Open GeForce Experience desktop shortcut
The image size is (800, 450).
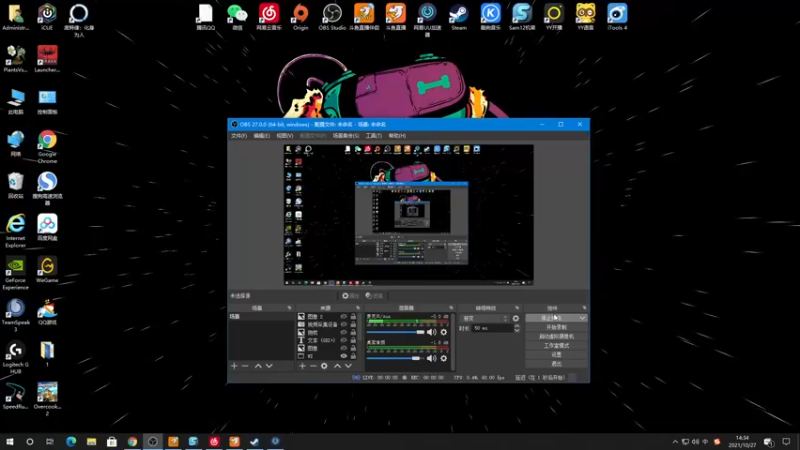click(x=15, y=273)
